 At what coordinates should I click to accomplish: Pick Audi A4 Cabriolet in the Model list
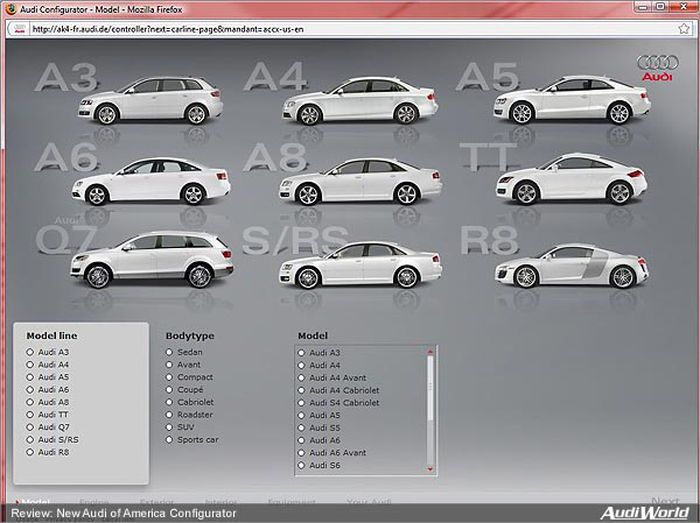(x=338, y=390)
